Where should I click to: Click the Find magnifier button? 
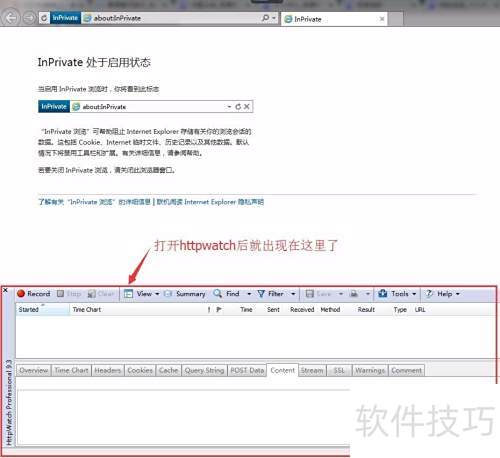click(227, 294)
